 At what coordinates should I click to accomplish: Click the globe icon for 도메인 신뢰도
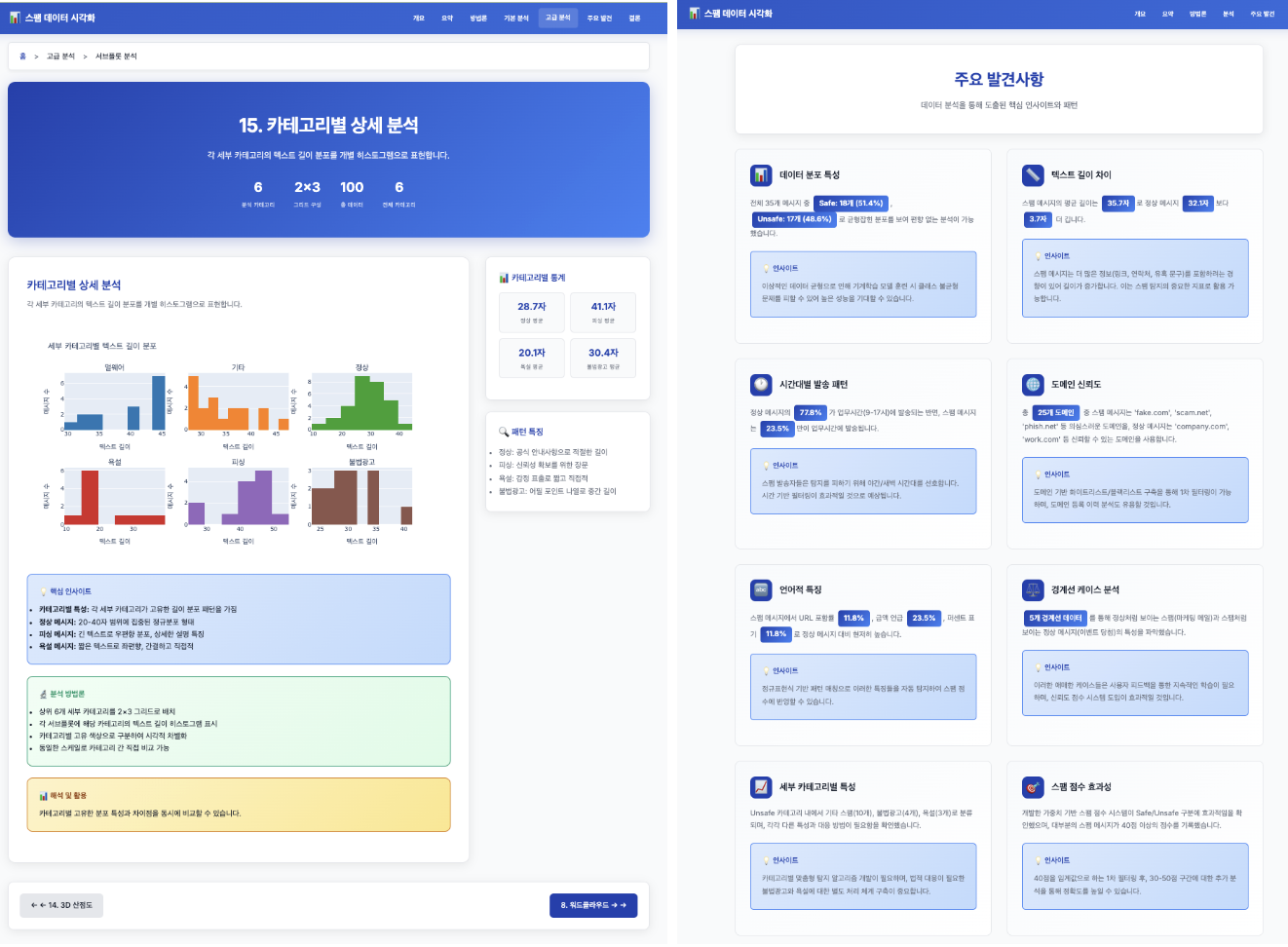(x=1033, y=385)
